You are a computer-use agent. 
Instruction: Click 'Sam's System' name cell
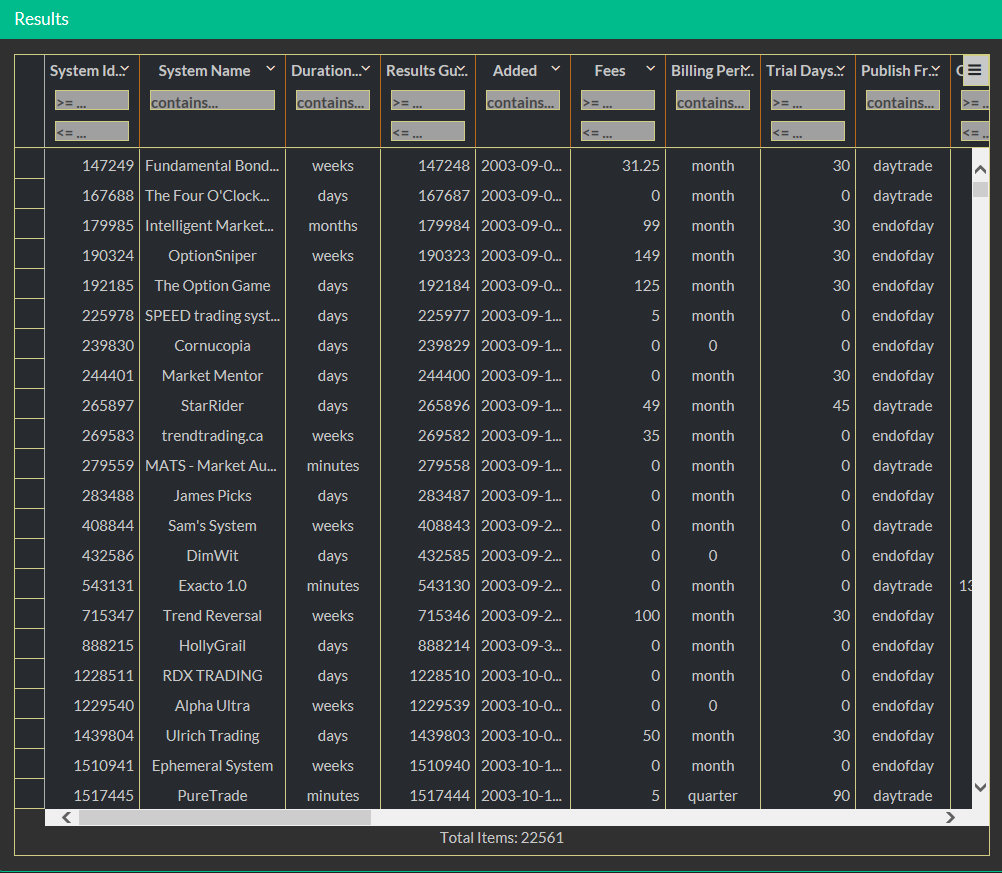point(212,526)
